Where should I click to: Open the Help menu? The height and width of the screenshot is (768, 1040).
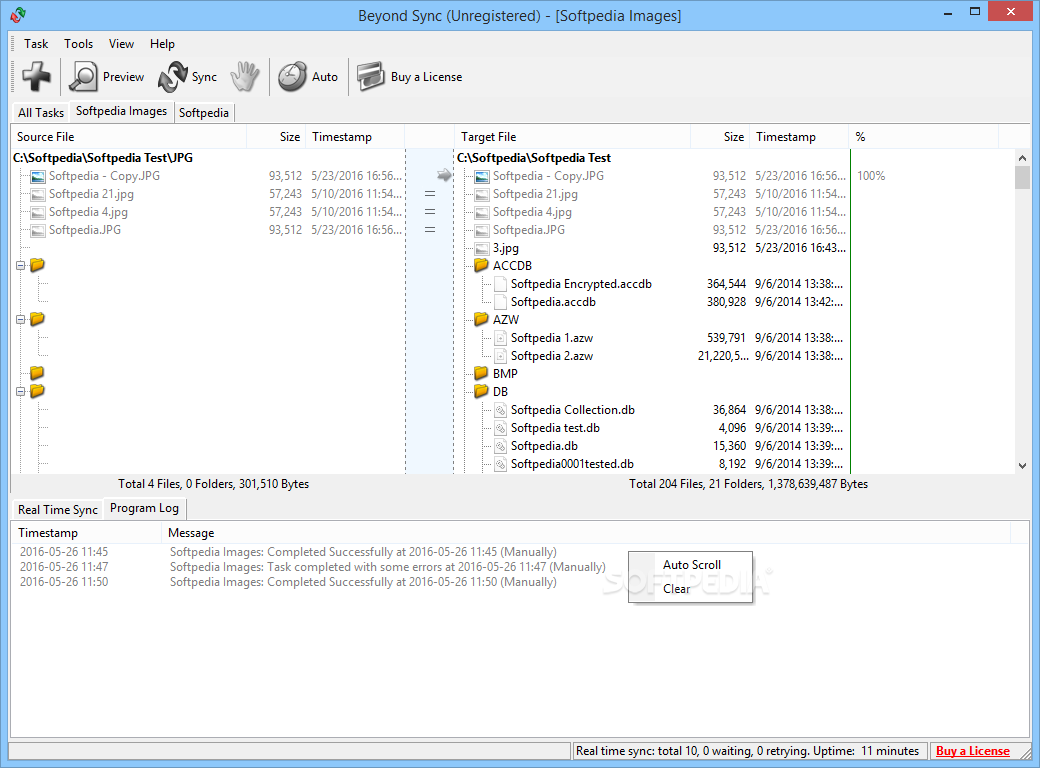tap(162, 44)
